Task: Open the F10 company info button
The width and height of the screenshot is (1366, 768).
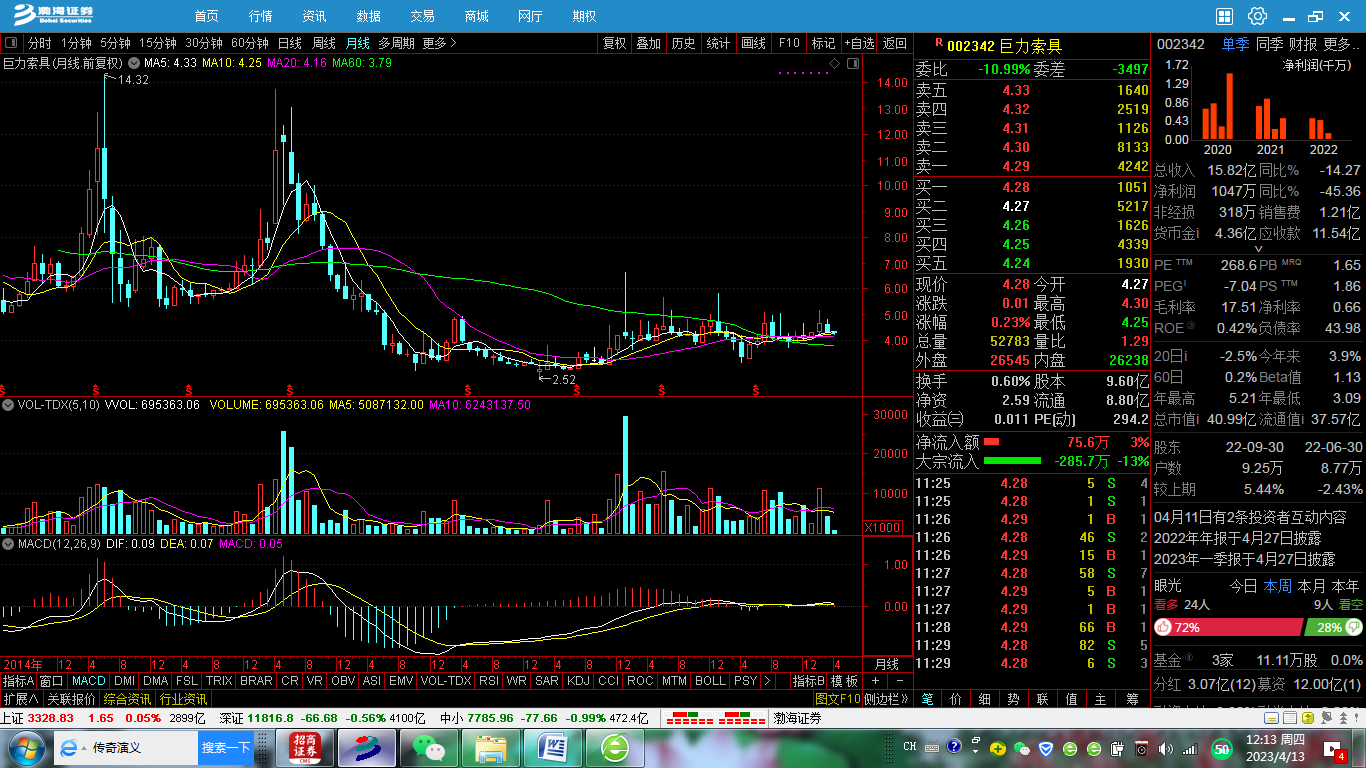Action: (789, 43)
